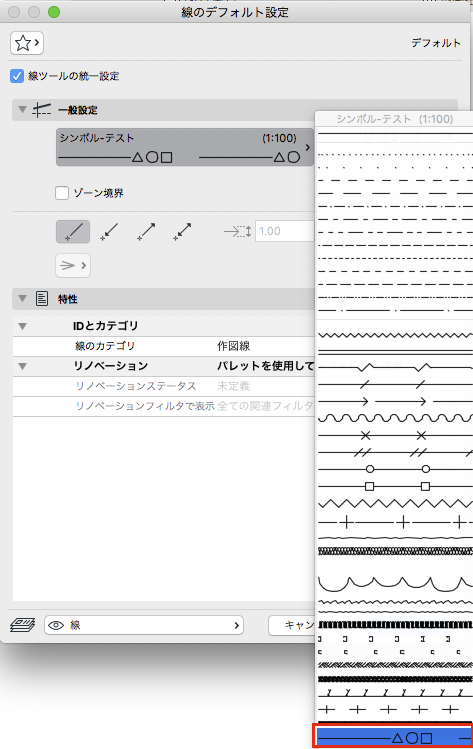Choose the solid line type
The width and height of the screenshot is (473, 749).
pyautogui.click(x=395, y=133)
